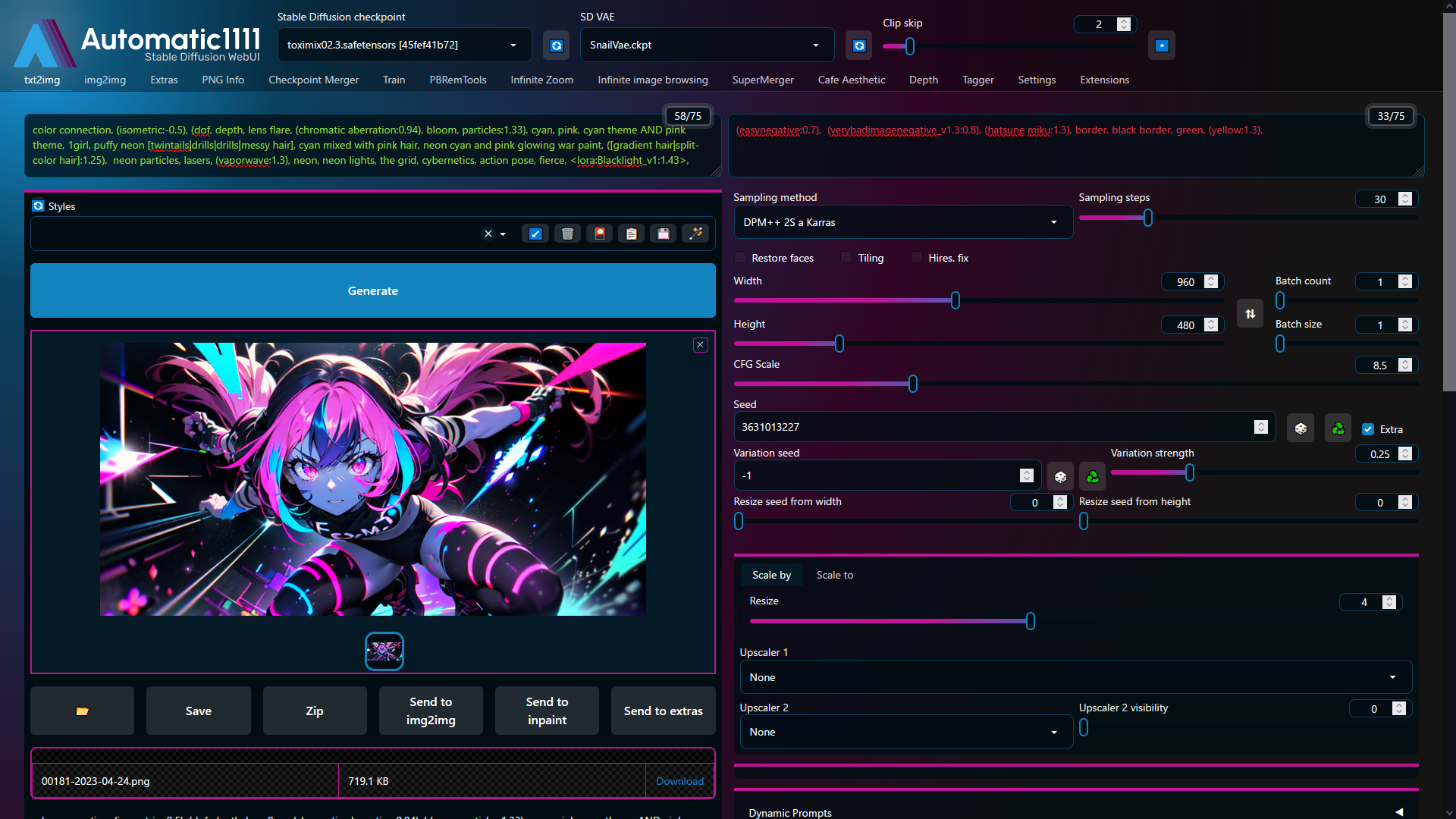1456x819 pixels.
Task: Click the Download link for the png
Action: [679, 781]
